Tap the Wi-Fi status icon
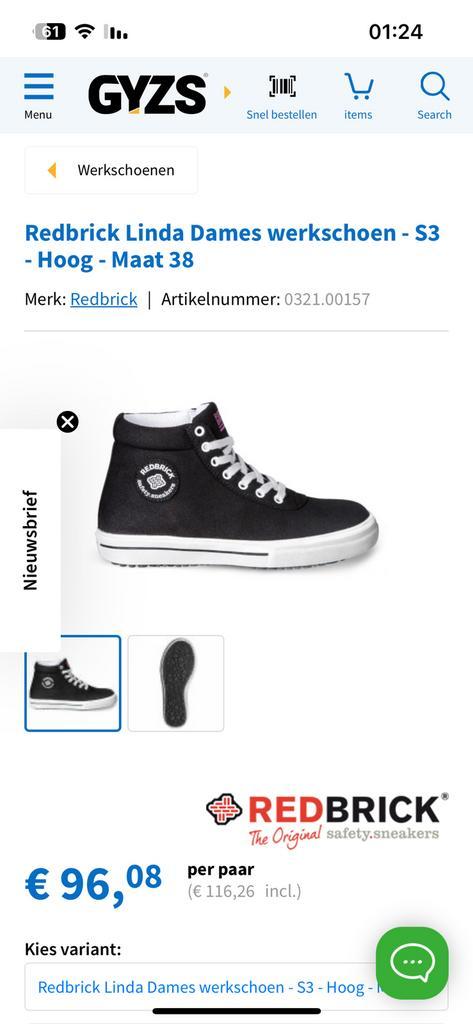The width and height of the screenshot is (473, 1024). [84, 31]
